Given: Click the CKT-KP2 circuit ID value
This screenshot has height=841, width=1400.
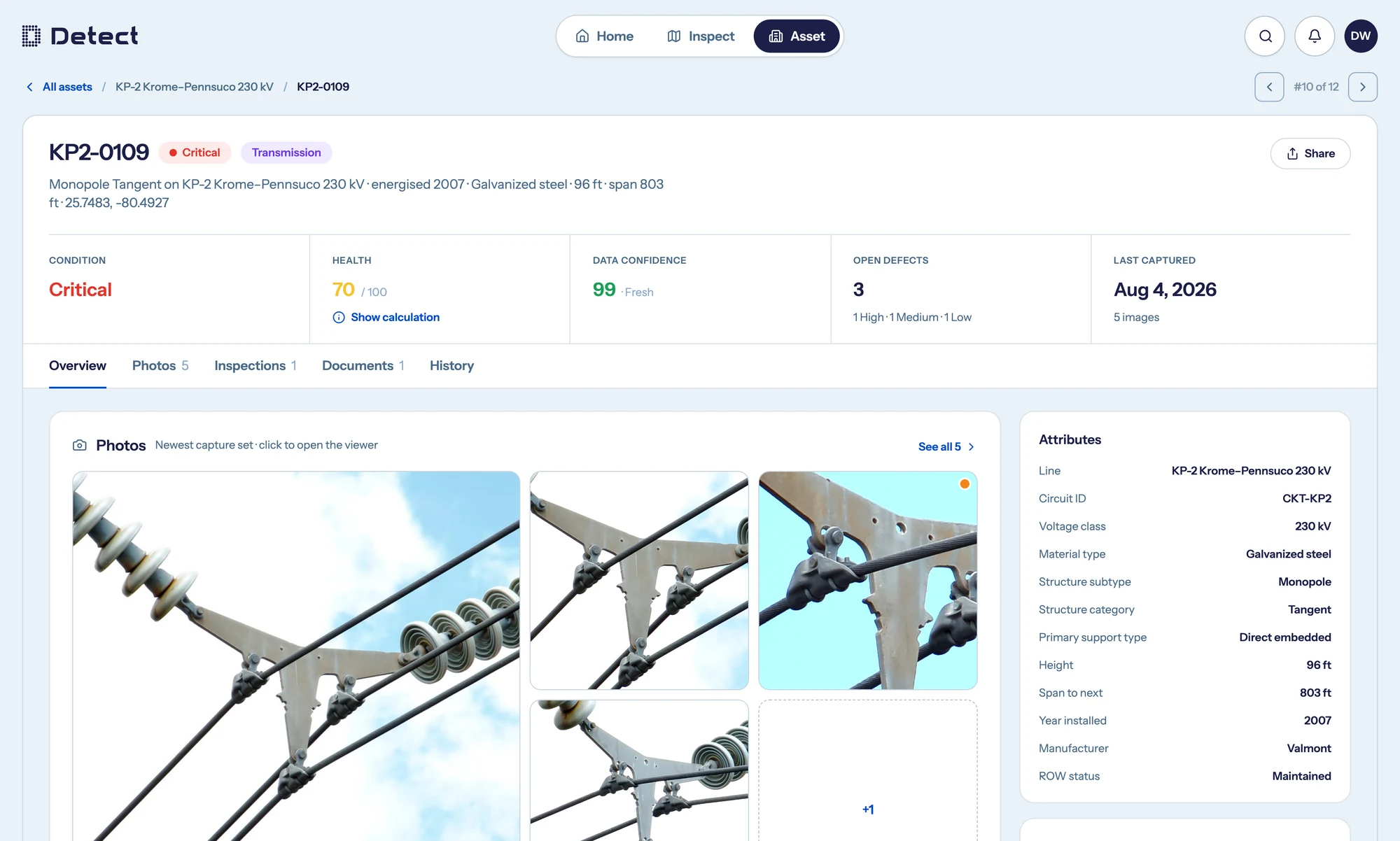Looking at the screenshot, I should click(x=1307, y=498).
